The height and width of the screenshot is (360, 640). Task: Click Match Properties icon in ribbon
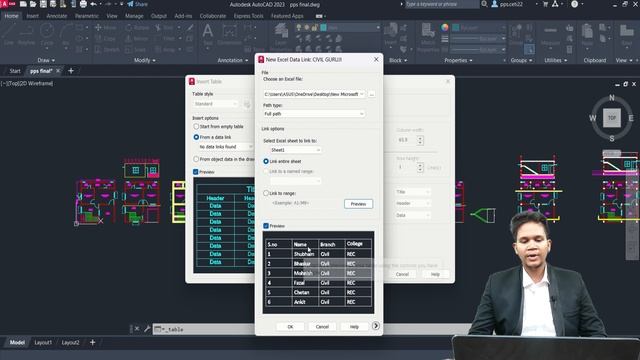click(x=428, y=36)
